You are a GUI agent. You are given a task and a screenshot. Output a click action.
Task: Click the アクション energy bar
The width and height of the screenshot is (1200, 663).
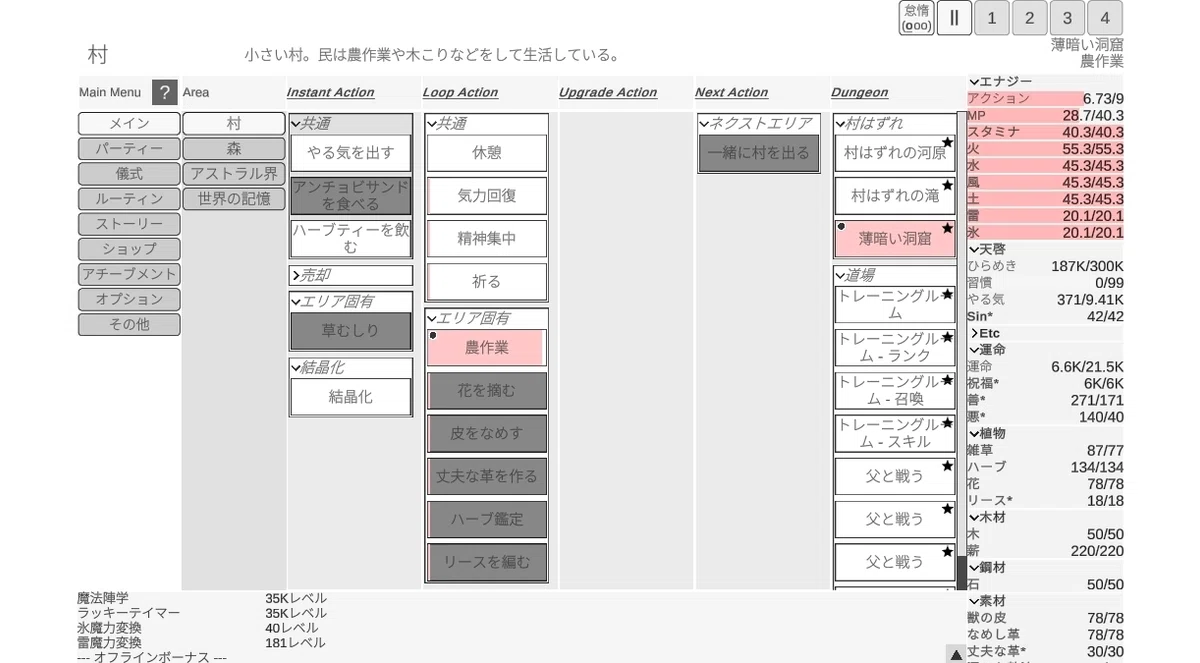[1045, 99]
